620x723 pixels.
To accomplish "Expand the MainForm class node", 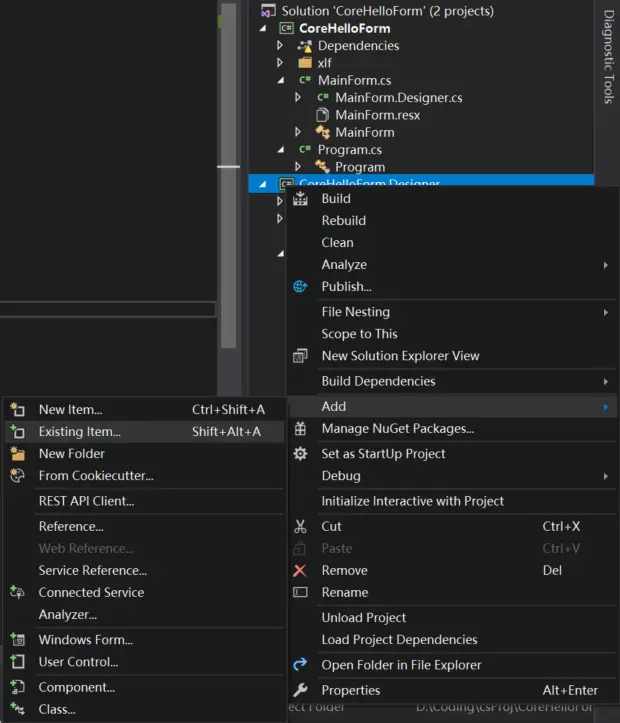I will [297, 132].
